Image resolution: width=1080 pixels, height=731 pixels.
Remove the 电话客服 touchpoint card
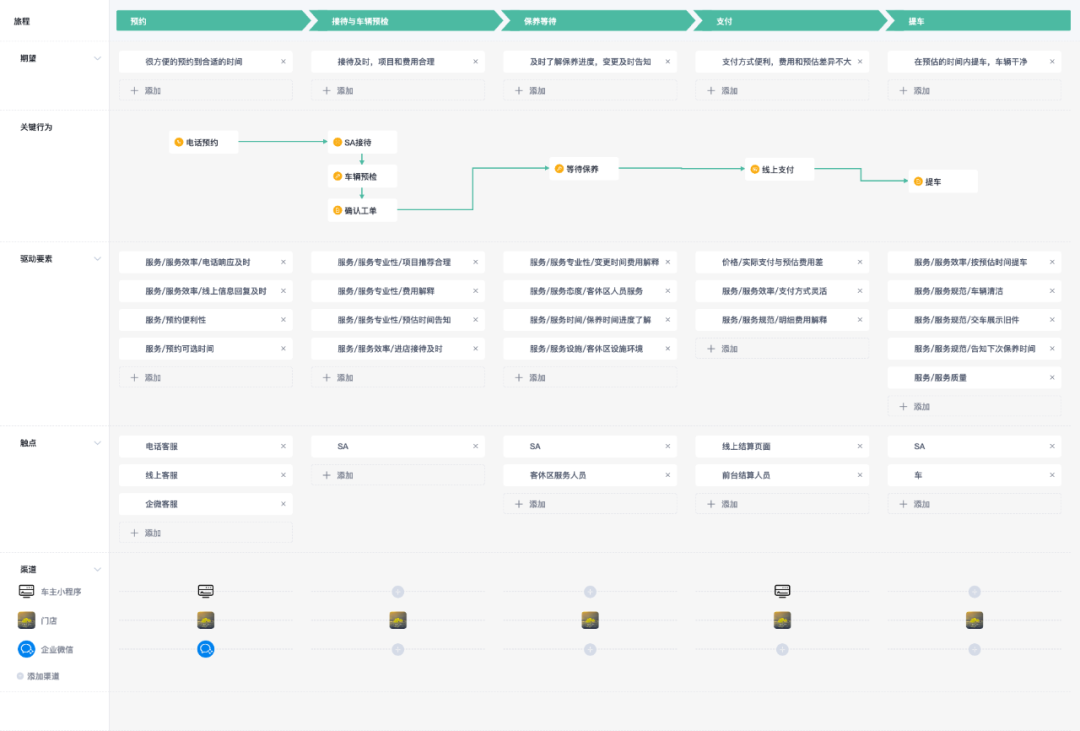(283, 446)
